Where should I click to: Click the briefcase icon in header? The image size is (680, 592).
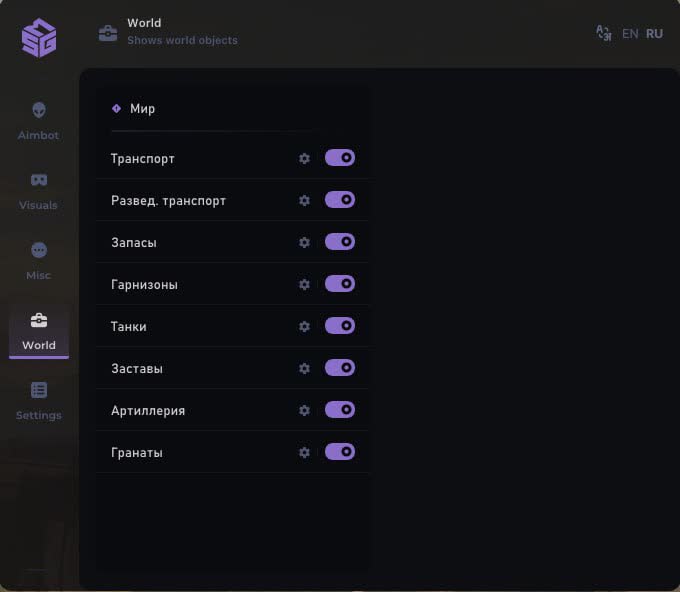(x=108, y=33)
